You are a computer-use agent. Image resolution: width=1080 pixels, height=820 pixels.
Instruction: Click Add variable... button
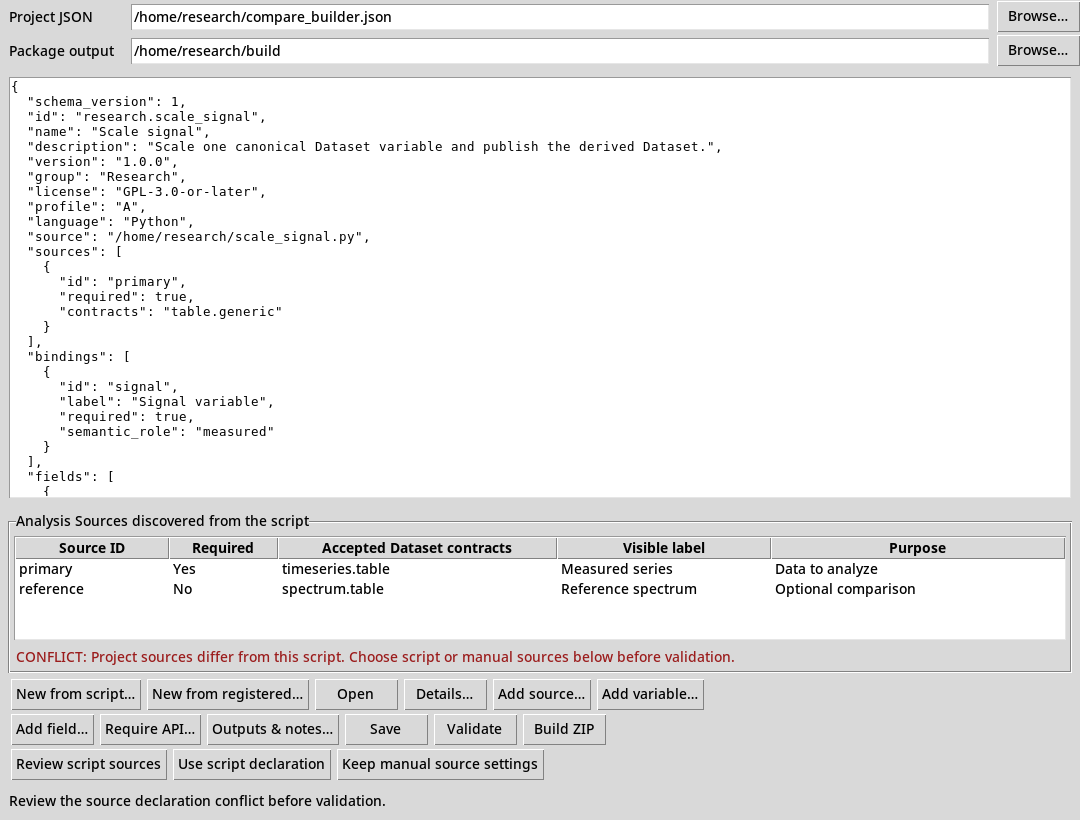[x=650, y=694]
